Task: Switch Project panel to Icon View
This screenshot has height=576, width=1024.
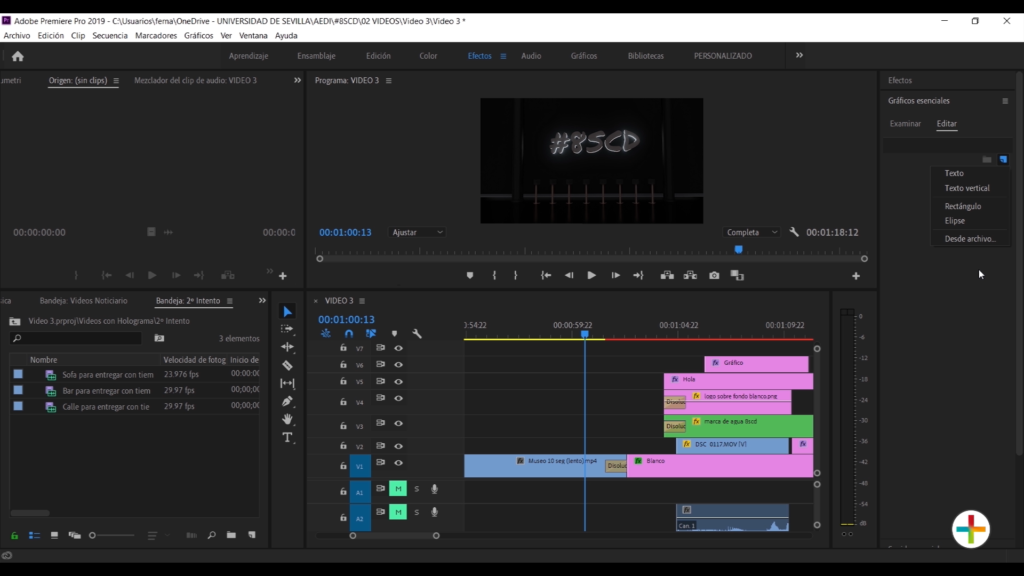Action: coord(54,535)
